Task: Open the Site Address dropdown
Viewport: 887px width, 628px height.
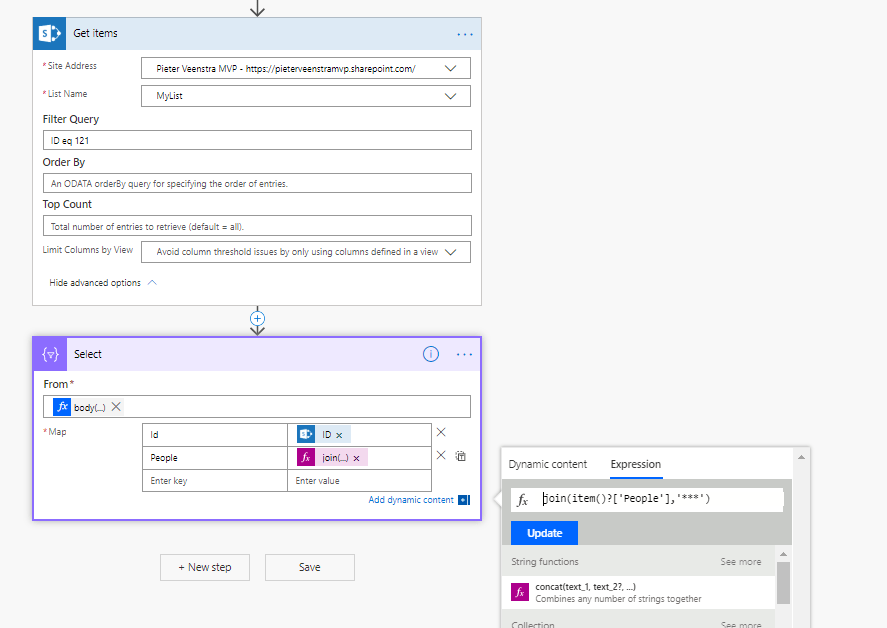Action: pos(450,68)
